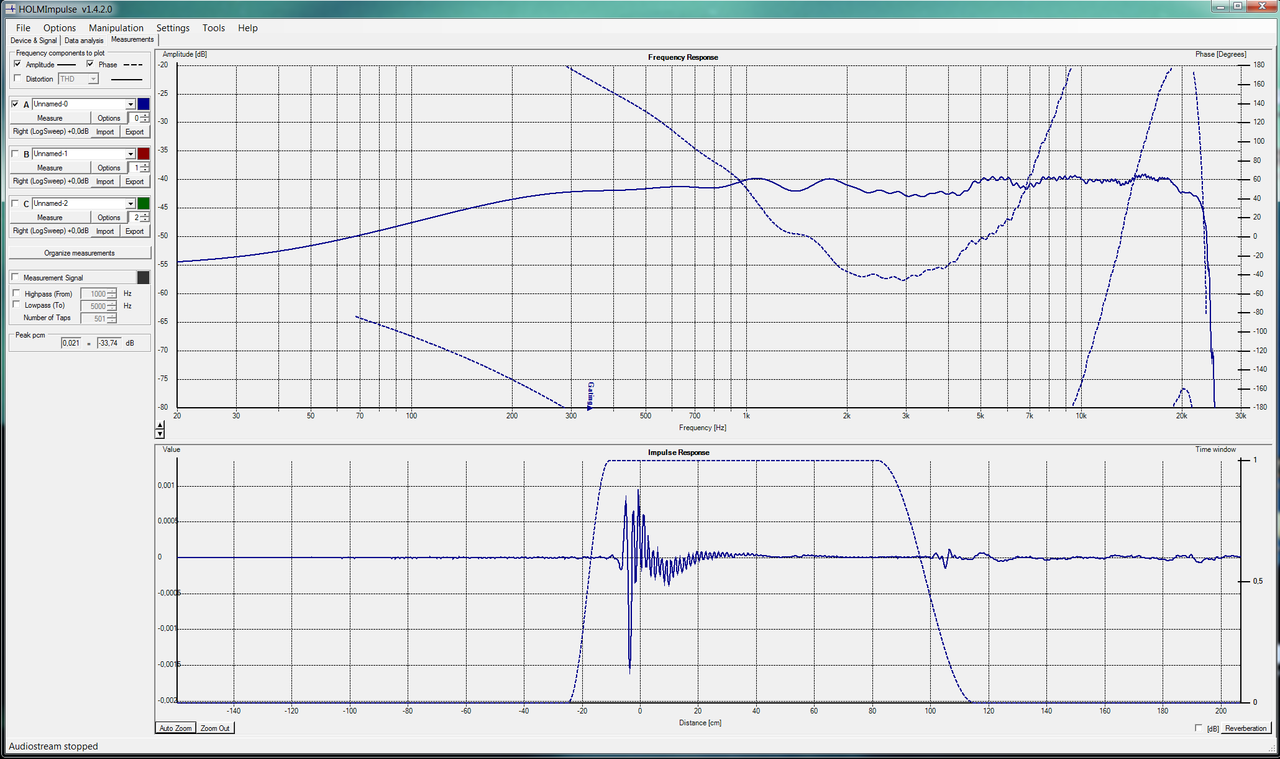Image resolution: width=1280 pixels, height=759 pixels.
Task: Open the Unnamed-0 name dropdown
Action: (x=130, y=104)
